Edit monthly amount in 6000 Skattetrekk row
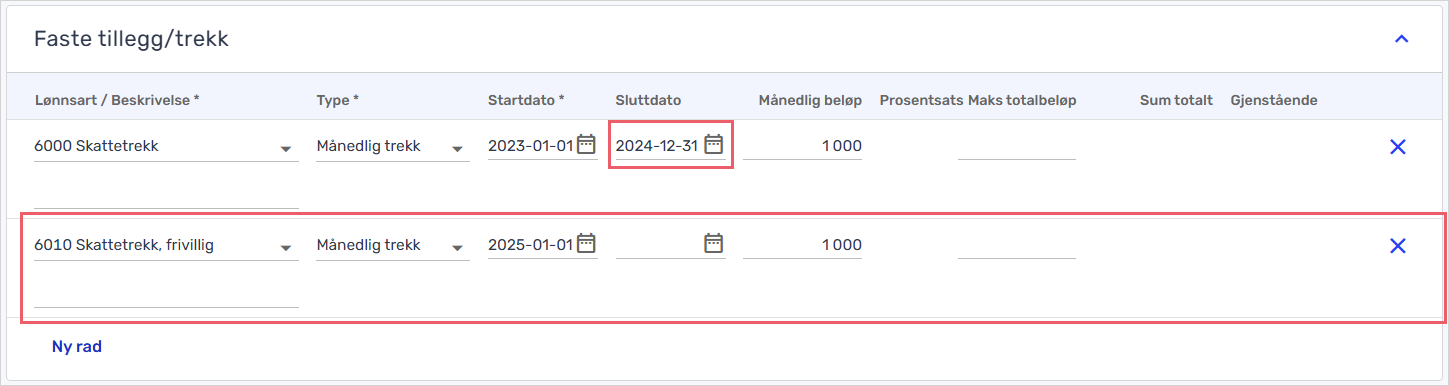Screen dimensions: 1449x386 pyautogui.click(x=802, y=146)
